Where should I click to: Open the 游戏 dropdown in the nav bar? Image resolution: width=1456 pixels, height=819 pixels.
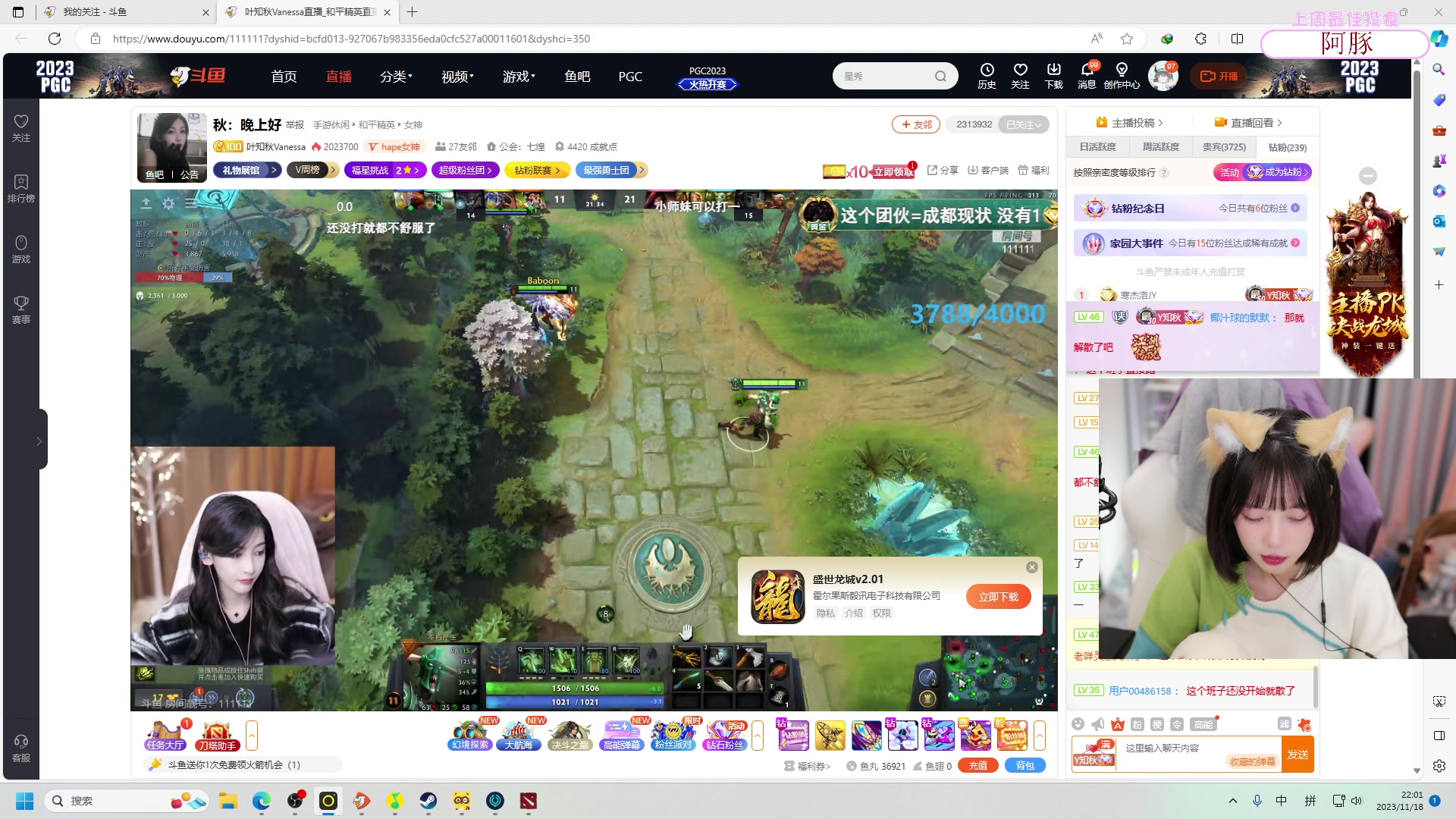pyautogui.click(x=519, y=76)
